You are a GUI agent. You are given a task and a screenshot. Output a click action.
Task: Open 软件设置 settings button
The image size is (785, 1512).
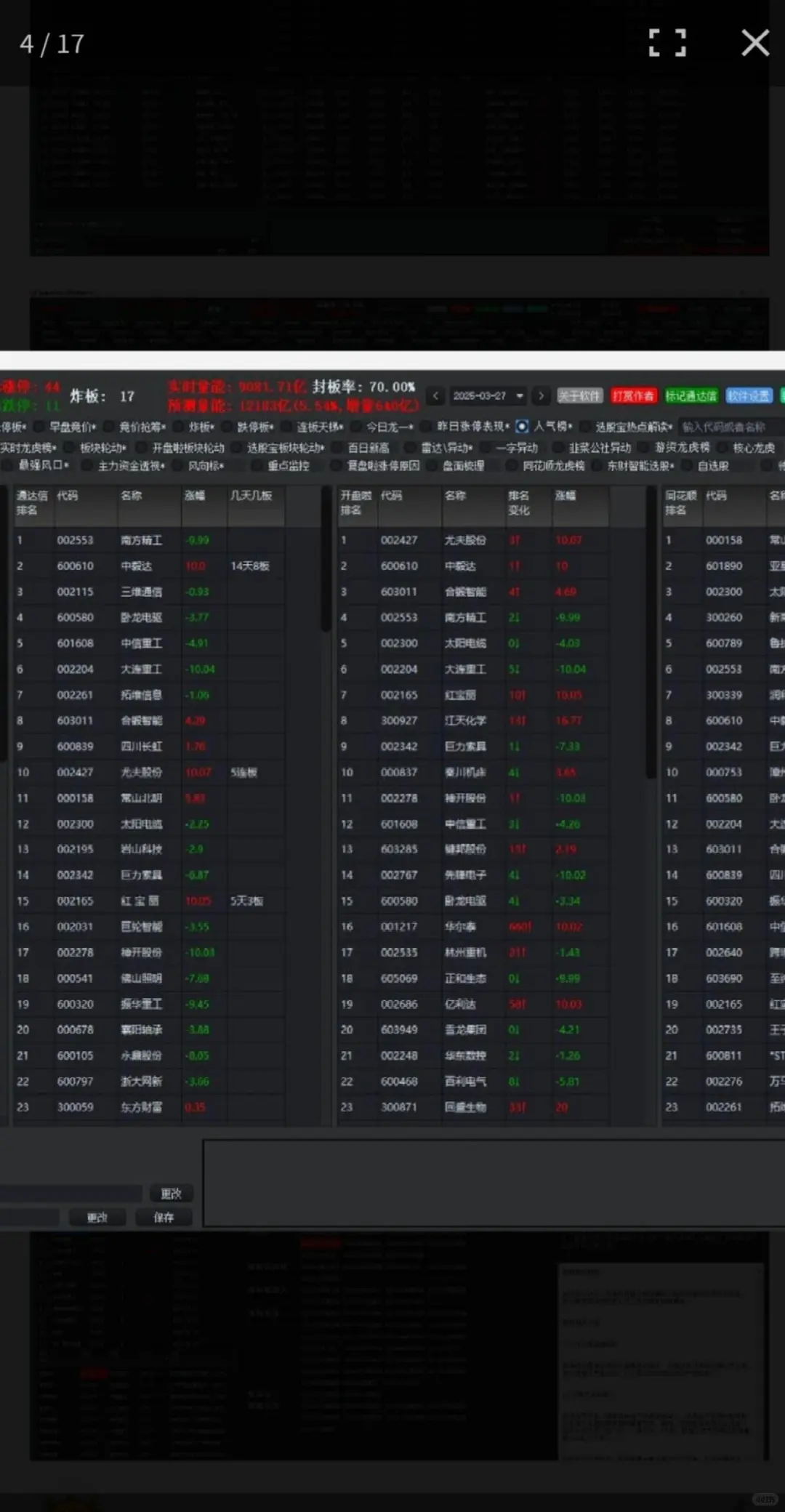point(748,396)
